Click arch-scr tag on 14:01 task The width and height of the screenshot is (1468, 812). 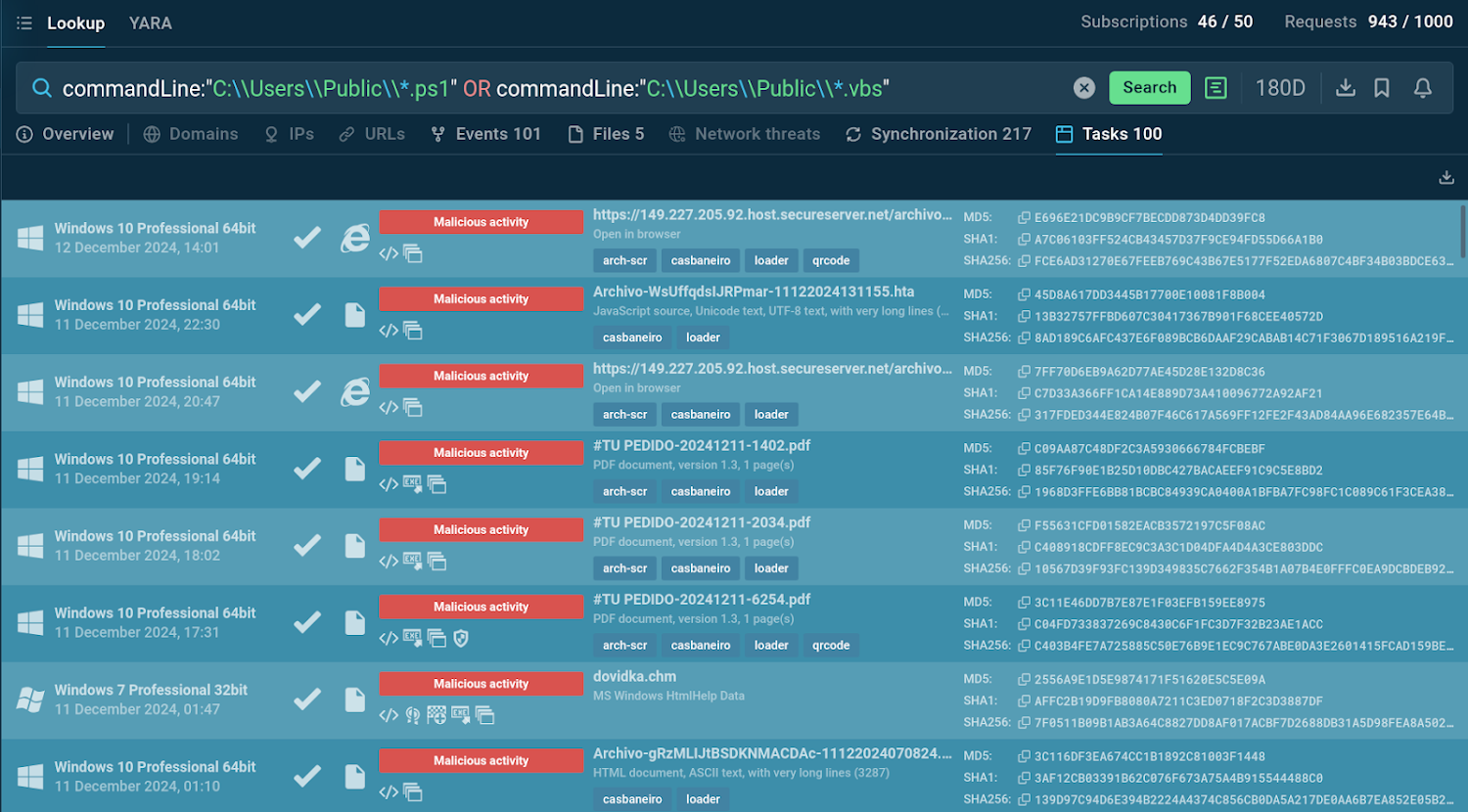(x=624, y=260)
